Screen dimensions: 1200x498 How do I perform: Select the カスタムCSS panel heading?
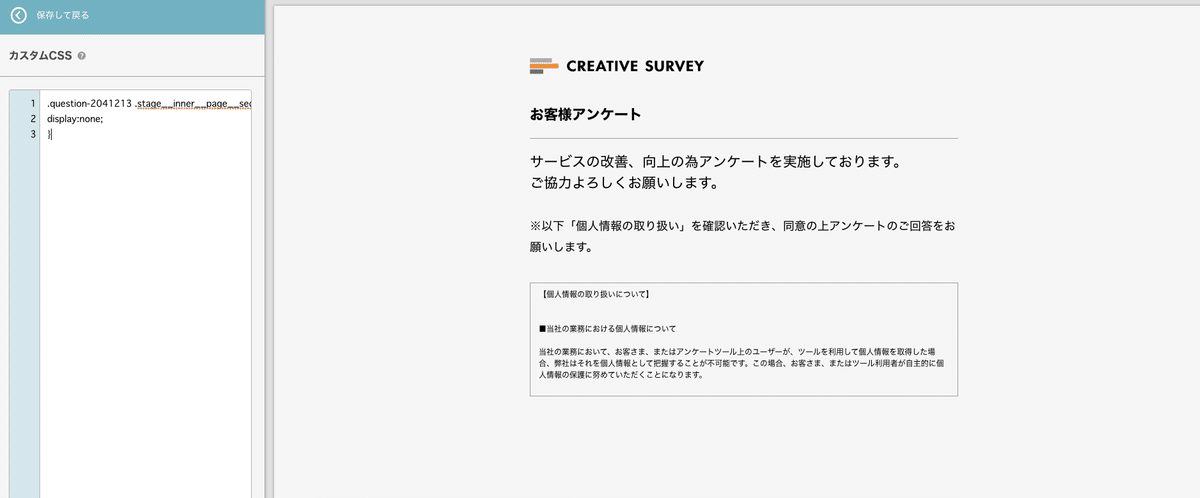tap(40, 56)
